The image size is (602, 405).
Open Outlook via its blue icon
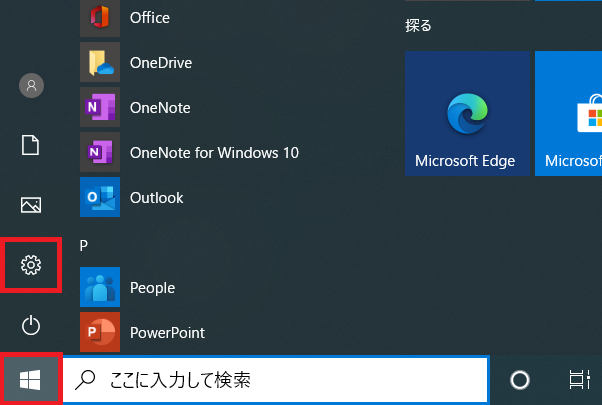tap(100, 197)
